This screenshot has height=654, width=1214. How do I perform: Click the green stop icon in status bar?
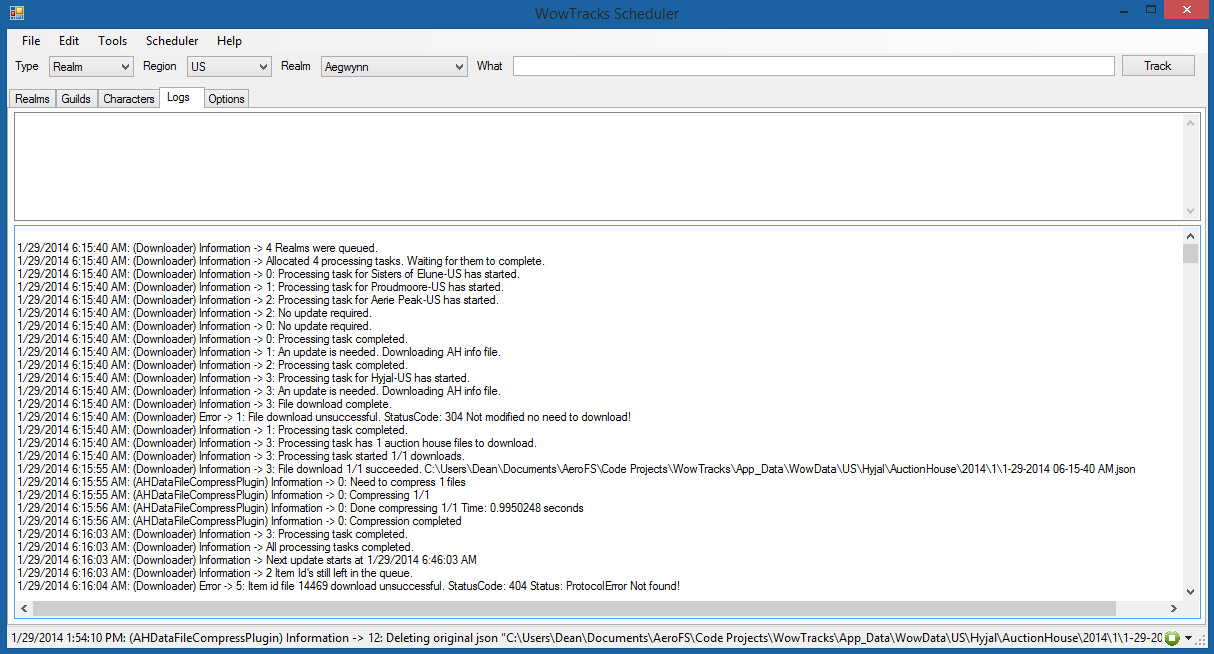1172,638
